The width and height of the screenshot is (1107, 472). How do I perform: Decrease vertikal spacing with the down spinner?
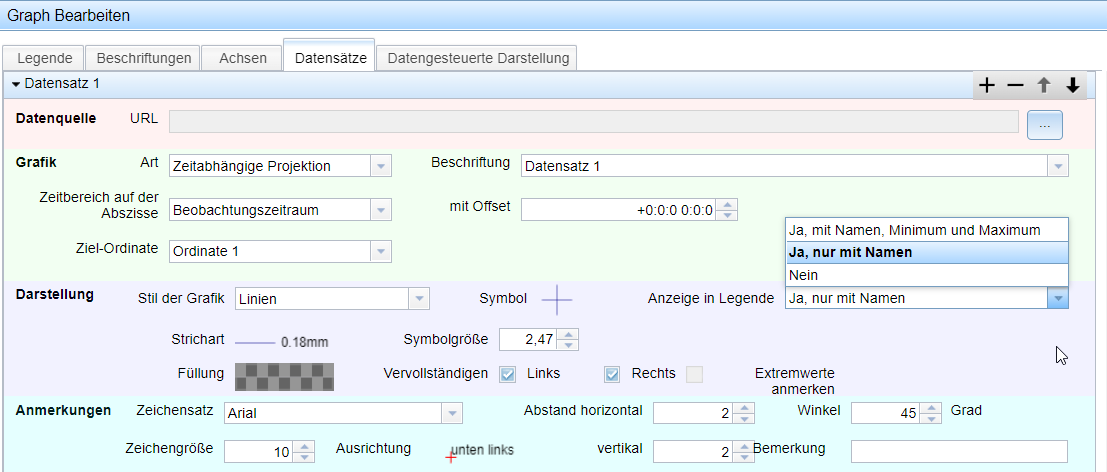click(744, 457)
